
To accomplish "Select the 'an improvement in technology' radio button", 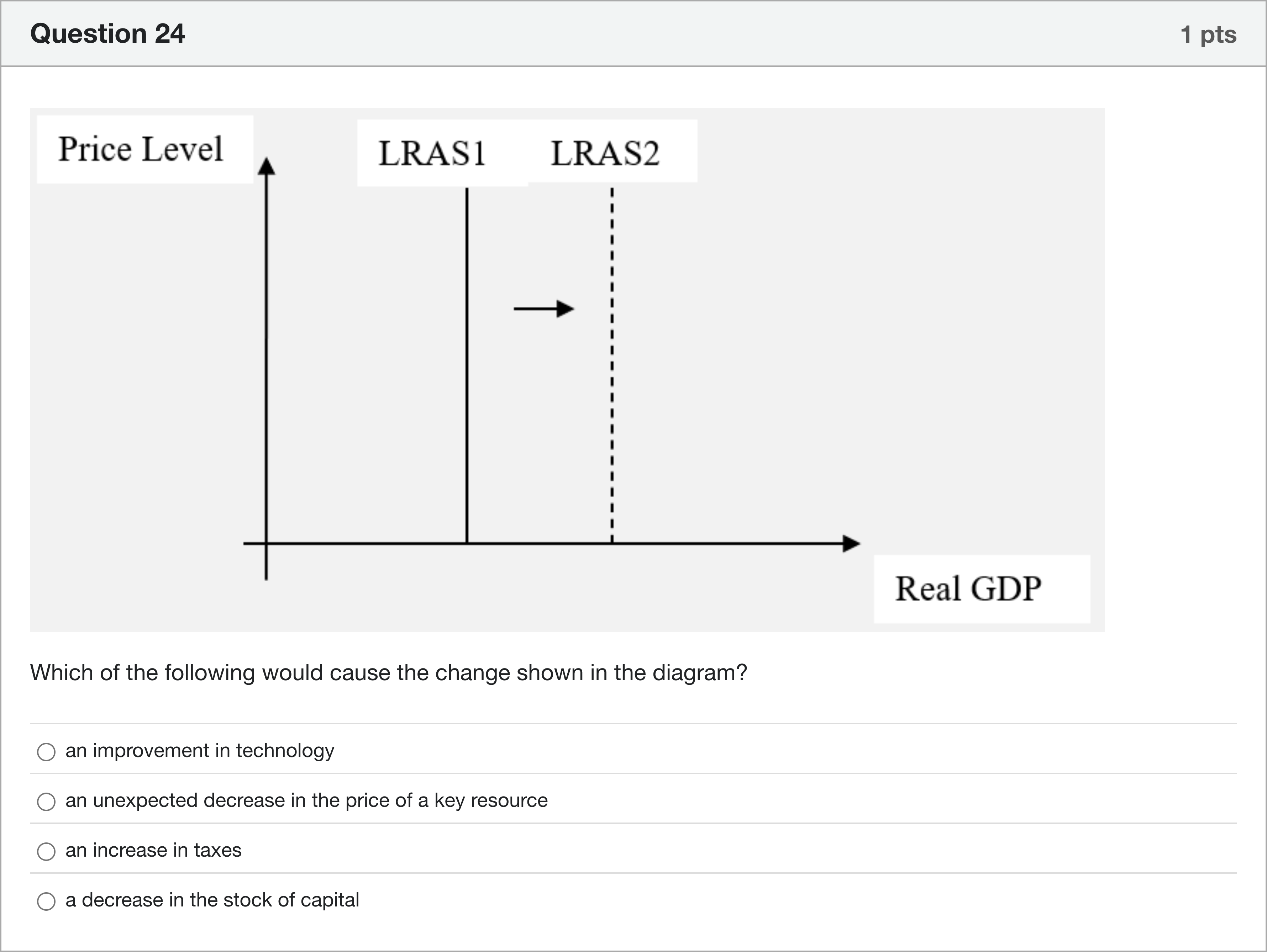I will pos(46,752).
